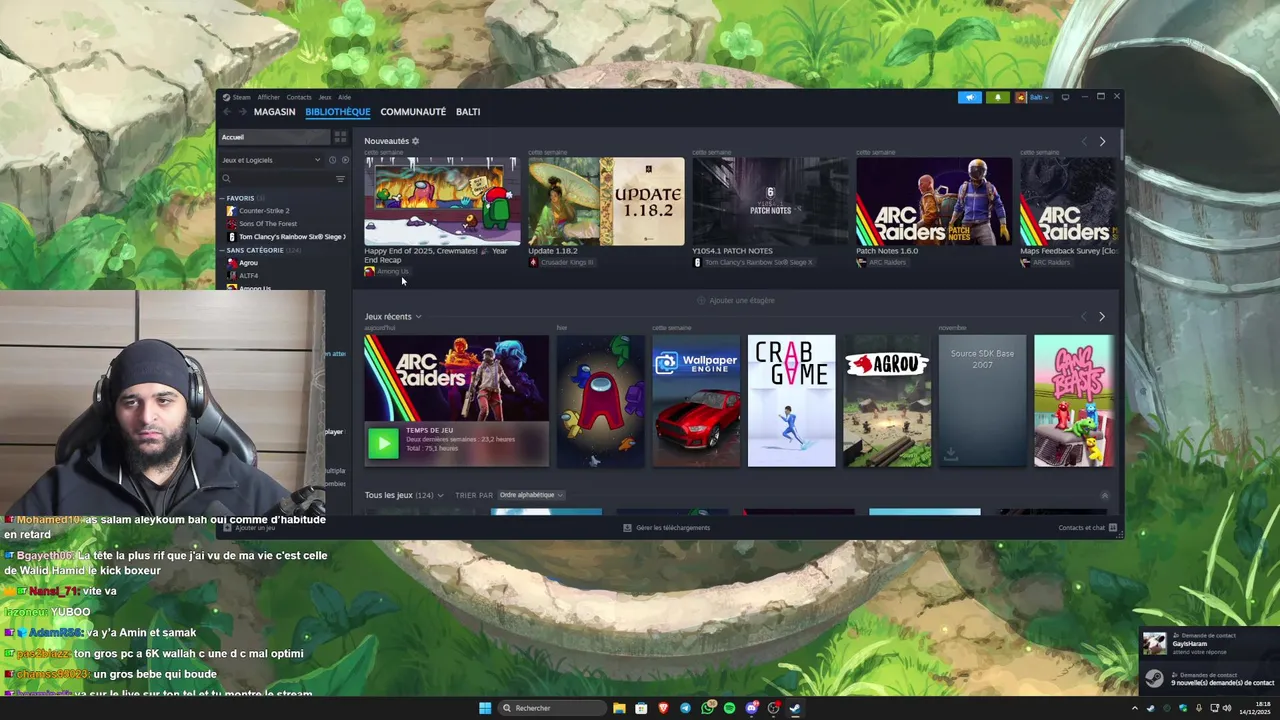This screenshot has height=720, width=1280.
Task: Show next Jeux récents games with right arrow
Action: pos(1102,317)
